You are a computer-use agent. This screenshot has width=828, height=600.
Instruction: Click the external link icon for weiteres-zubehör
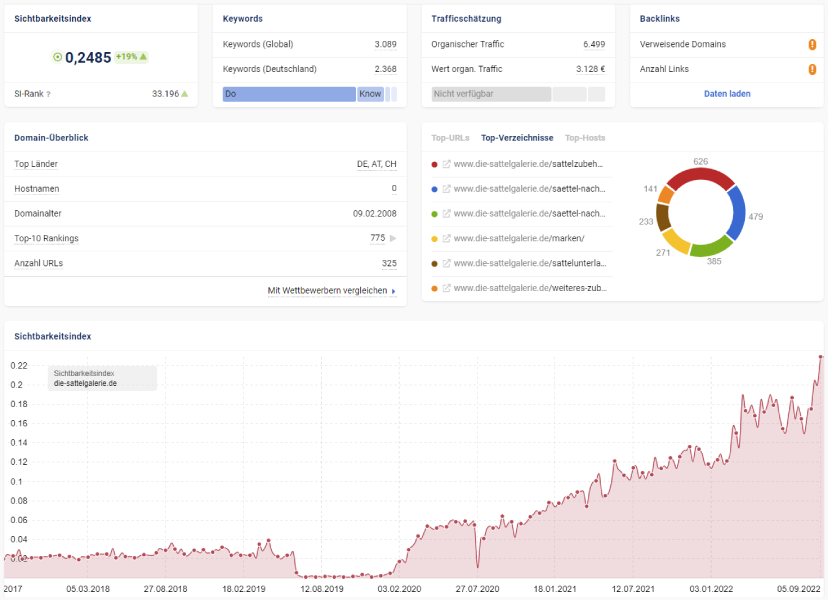[447, 288]
